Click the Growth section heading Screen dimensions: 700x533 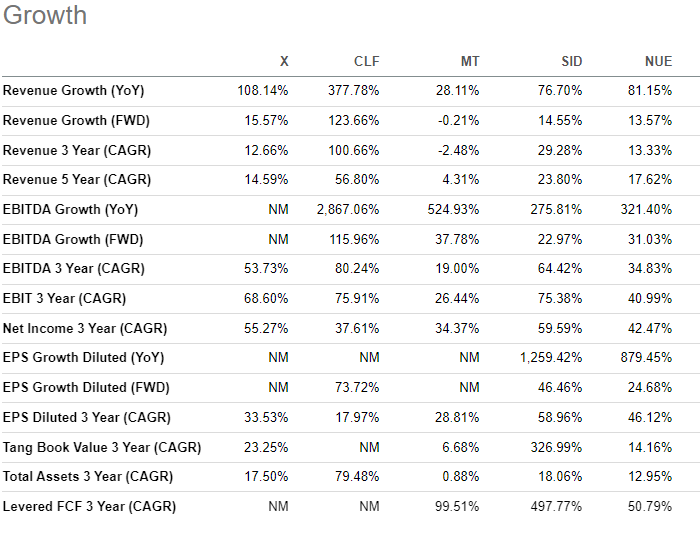45,16
